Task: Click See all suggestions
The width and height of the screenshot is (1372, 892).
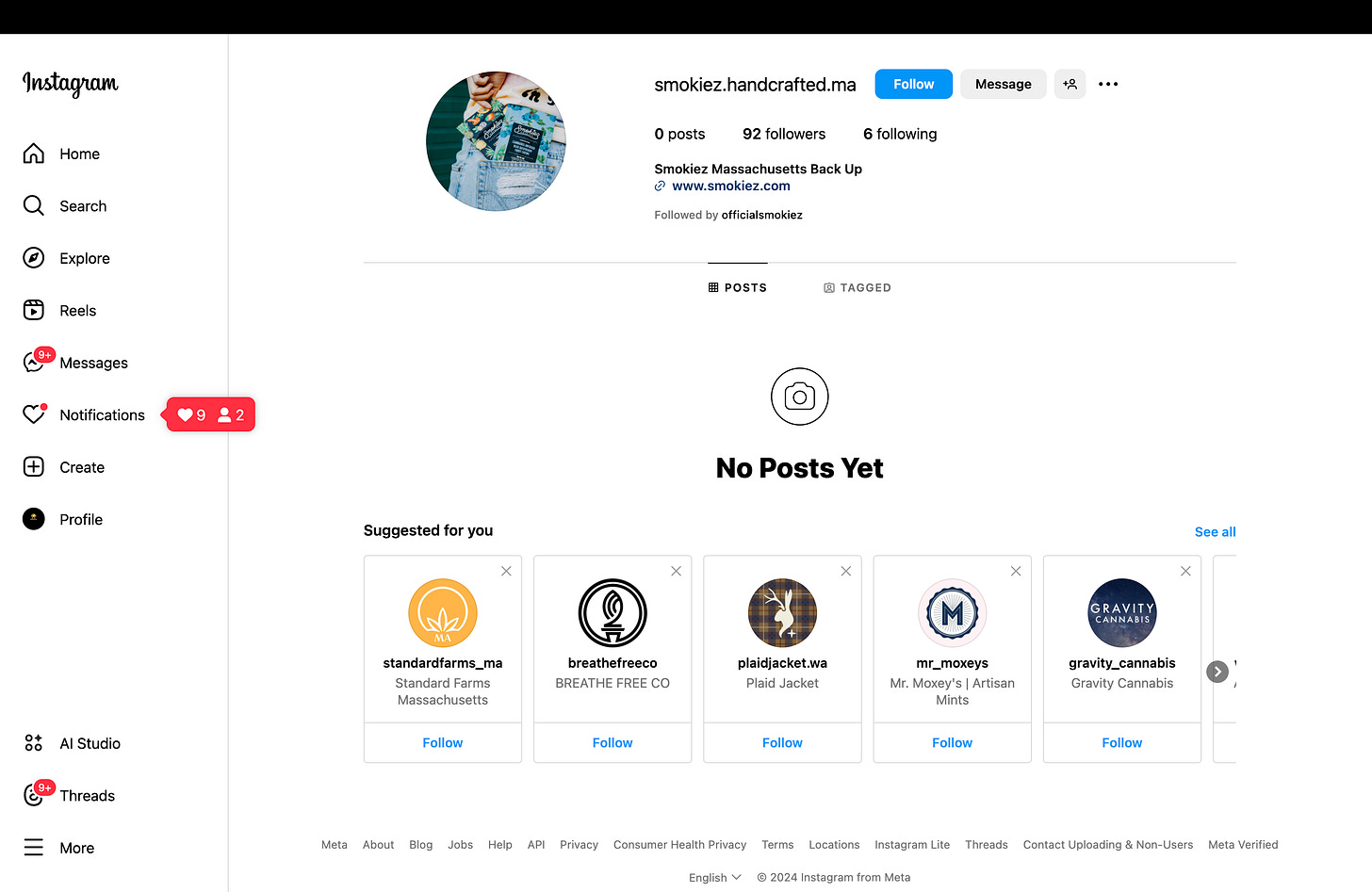Action: (1215, 531)
